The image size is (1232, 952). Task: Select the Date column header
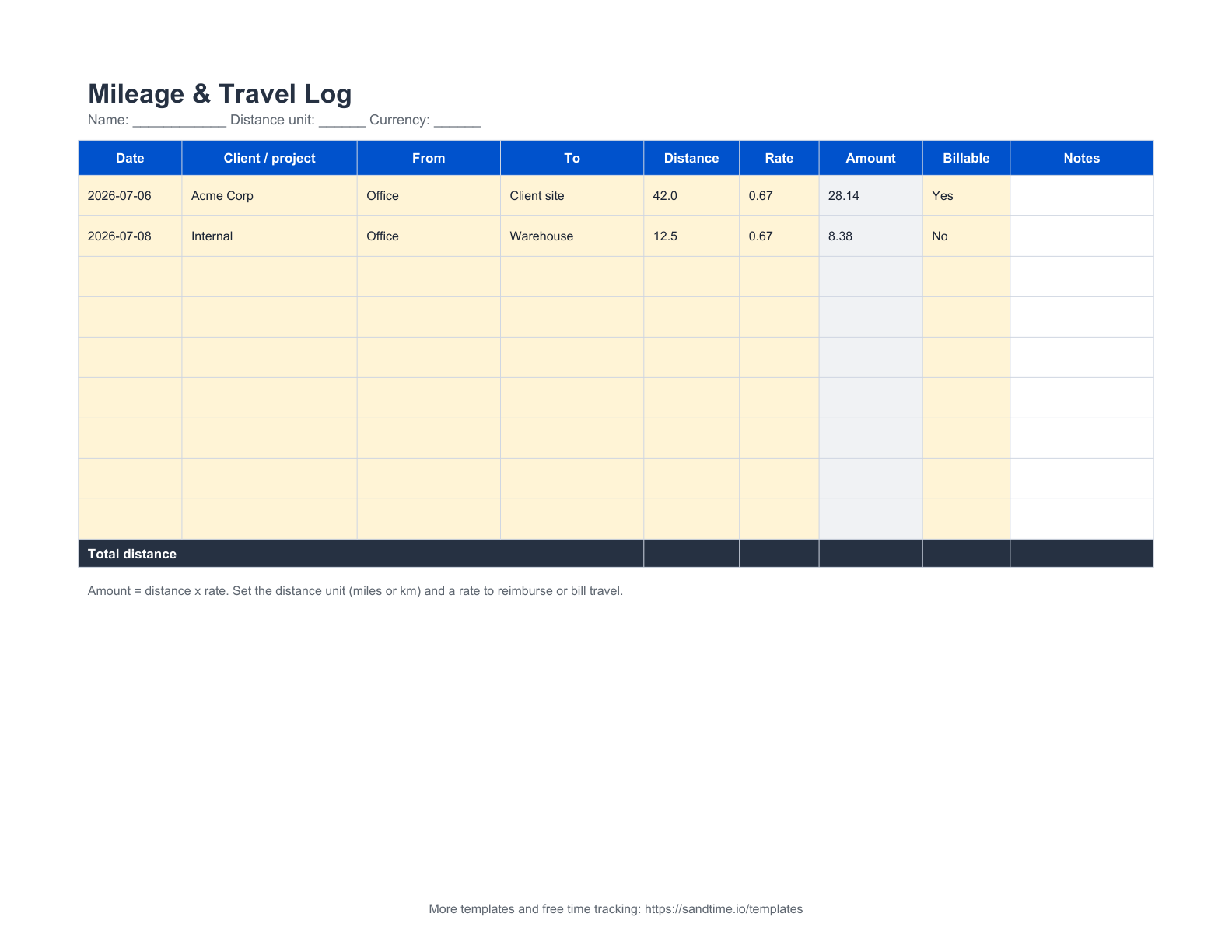click(x=130, y=158)
